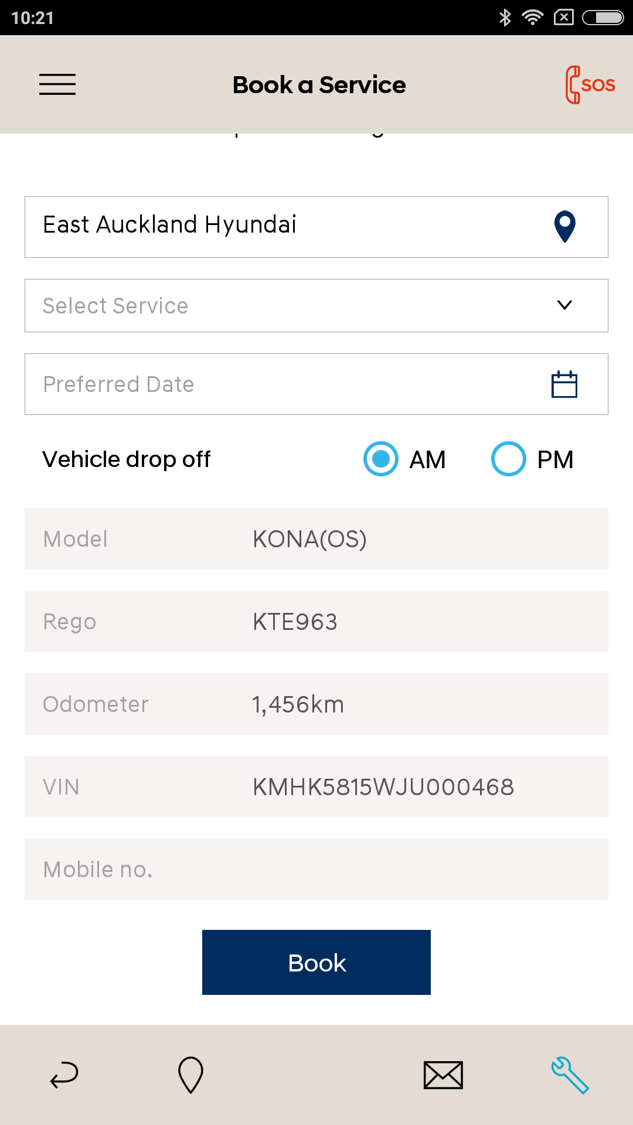Open the hamburger navigation menu
Image resolution: width=633 pixels, height=1125 pixels.
(57, 84)
